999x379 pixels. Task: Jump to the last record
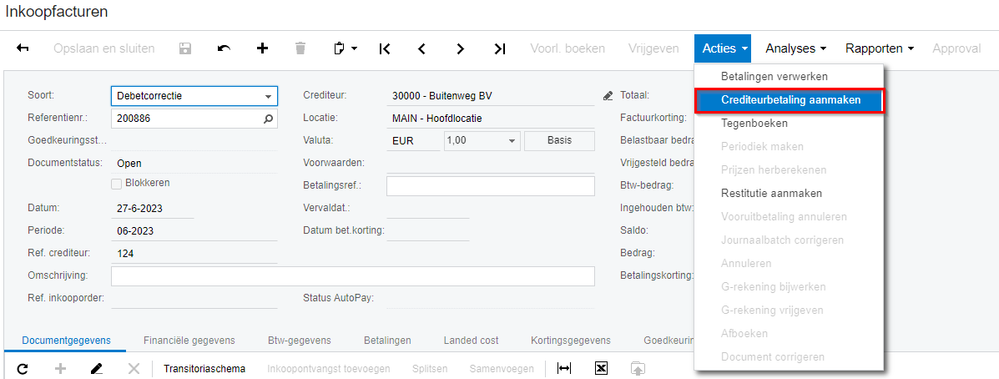(x=500, y=48)
